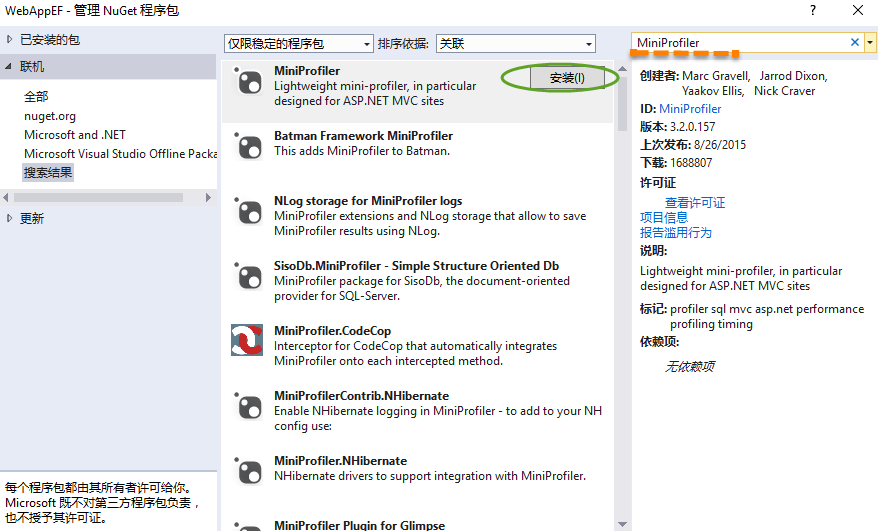The width and height of the screenshot is (878, 531).
Task: Expand the 已安装的包 section
Action: pyautogui.click(x=10, y=39)
